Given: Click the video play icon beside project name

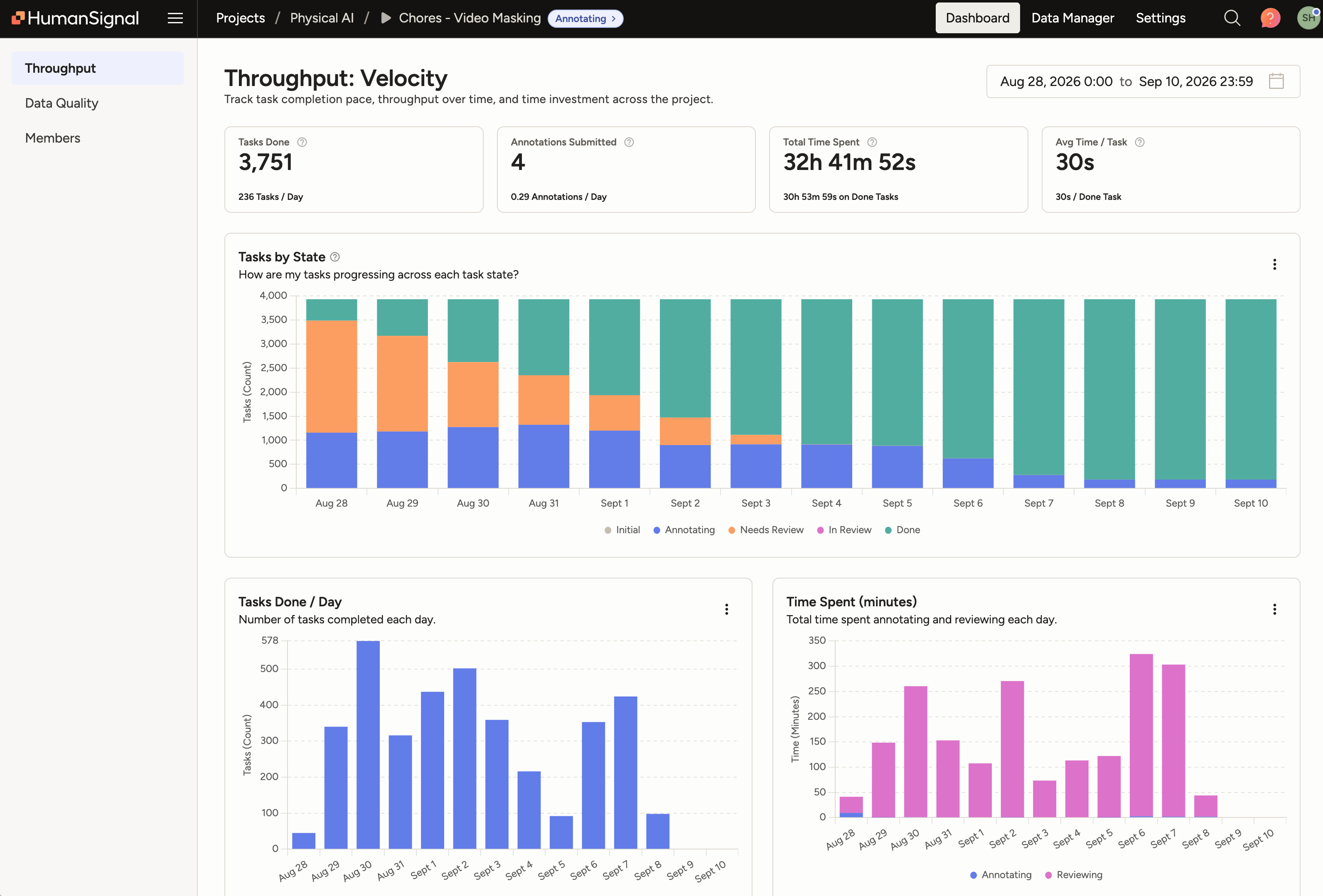Looking at the screenshot, I should [386, 18].
